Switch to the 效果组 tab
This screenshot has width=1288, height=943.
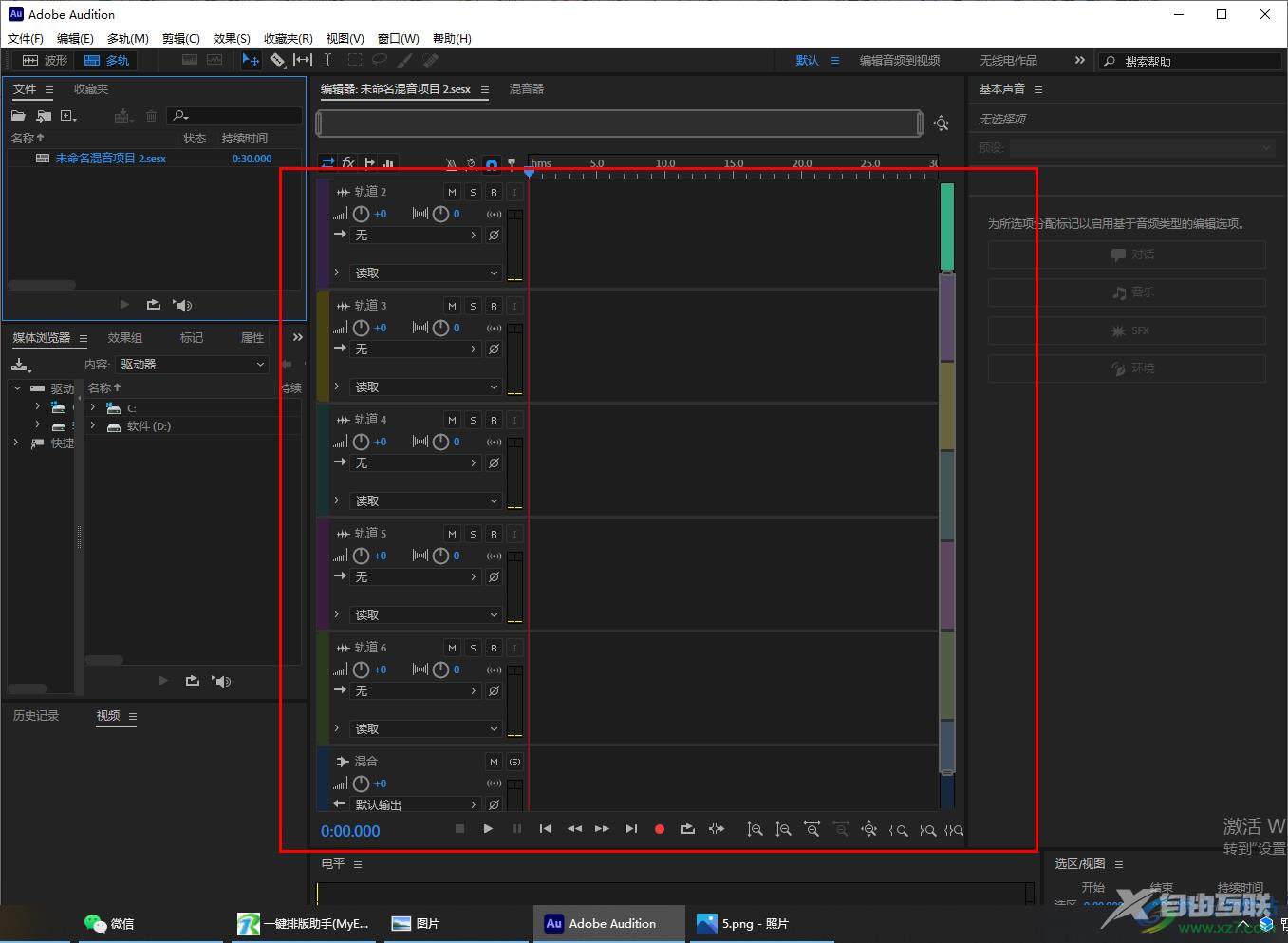point(125,338)
